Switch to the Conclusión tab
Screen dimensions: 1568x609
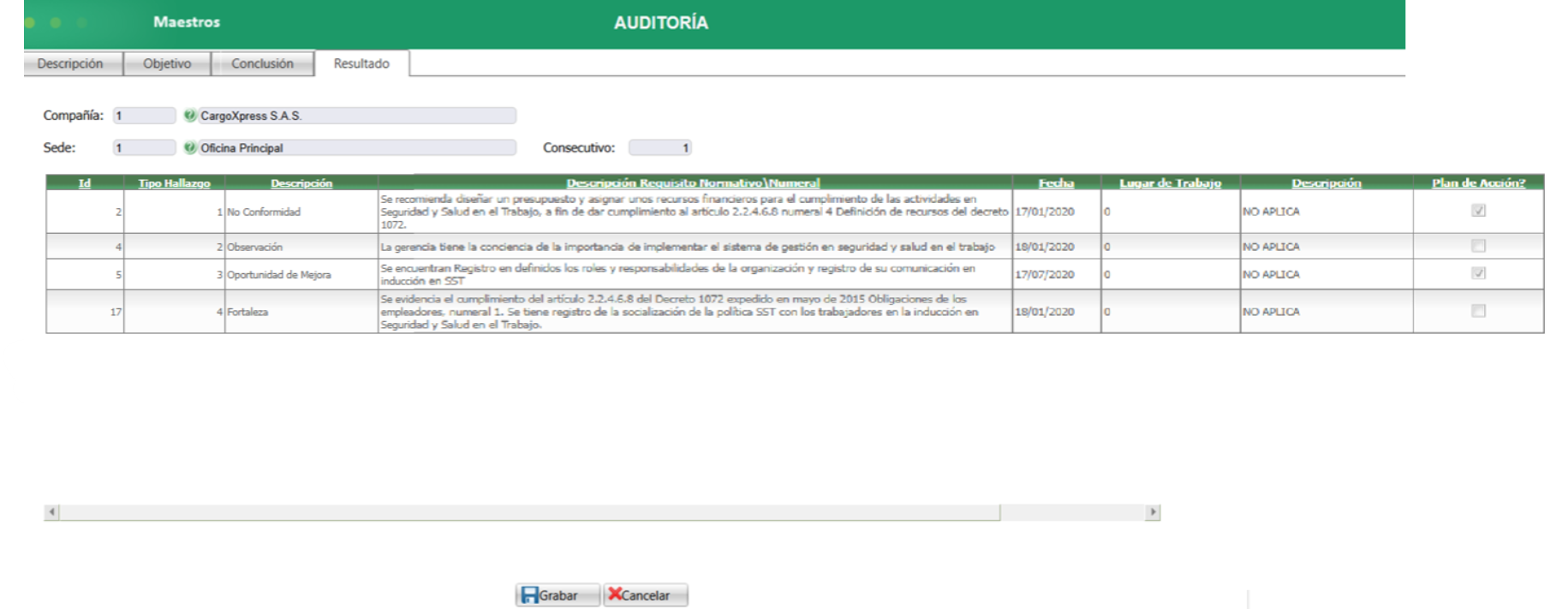262,63
